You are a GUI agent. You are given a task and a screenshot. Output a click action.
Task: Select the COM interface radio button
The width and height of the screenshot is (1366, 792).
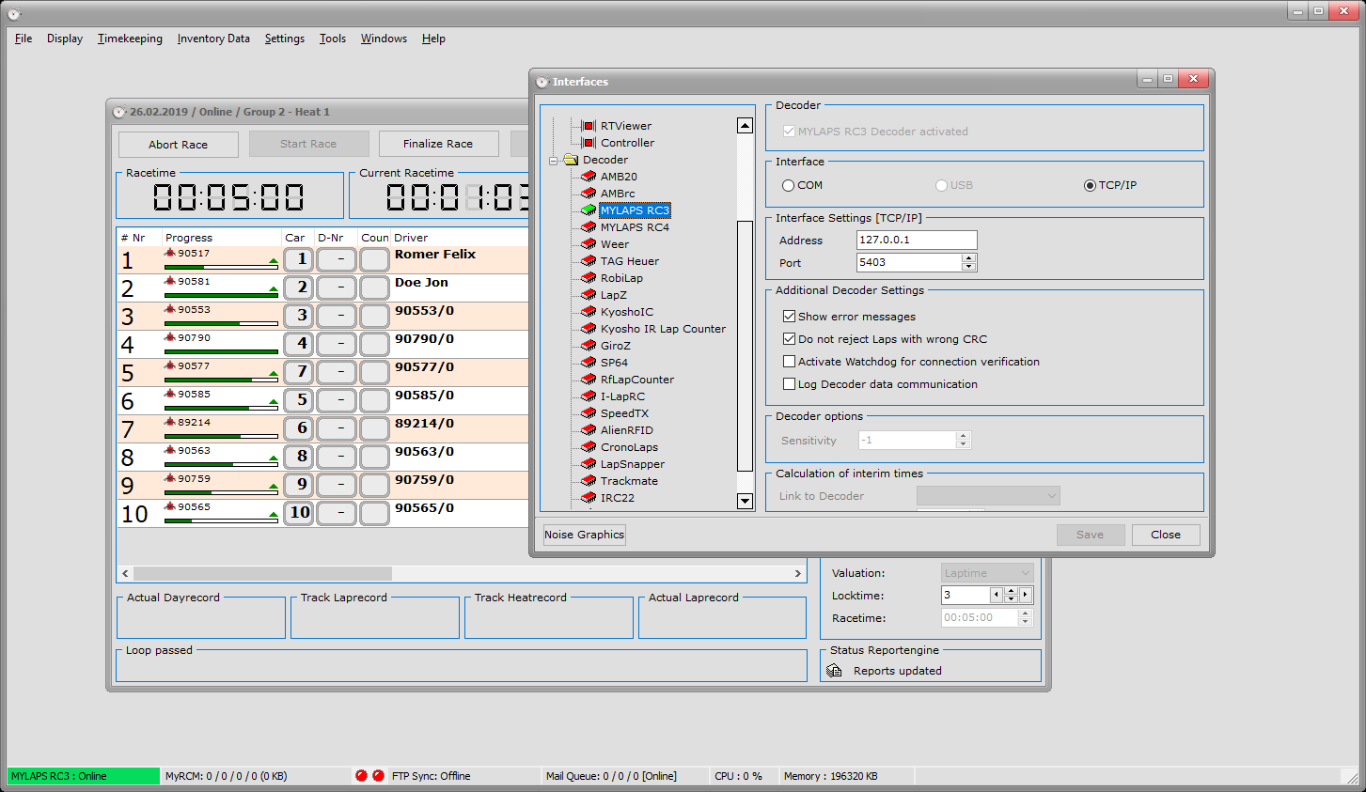[788, 186]
